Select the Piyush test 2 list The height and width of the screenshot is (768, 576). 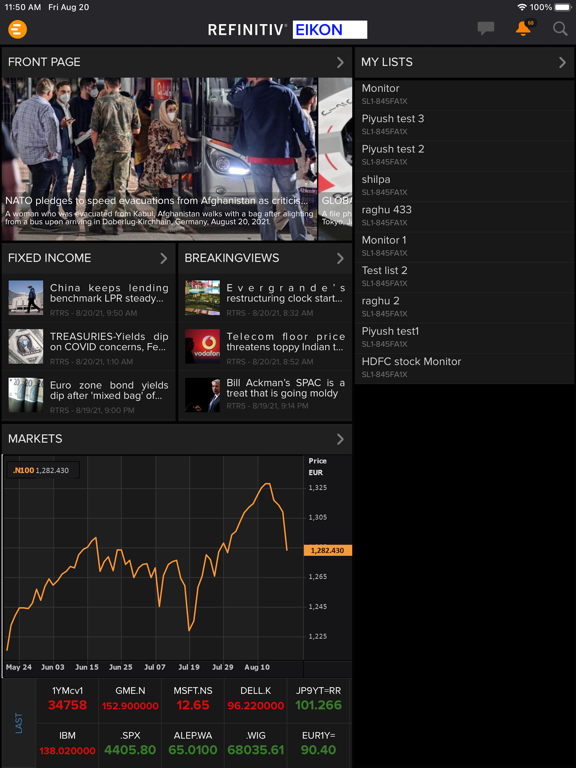click(x=464, y=156)
